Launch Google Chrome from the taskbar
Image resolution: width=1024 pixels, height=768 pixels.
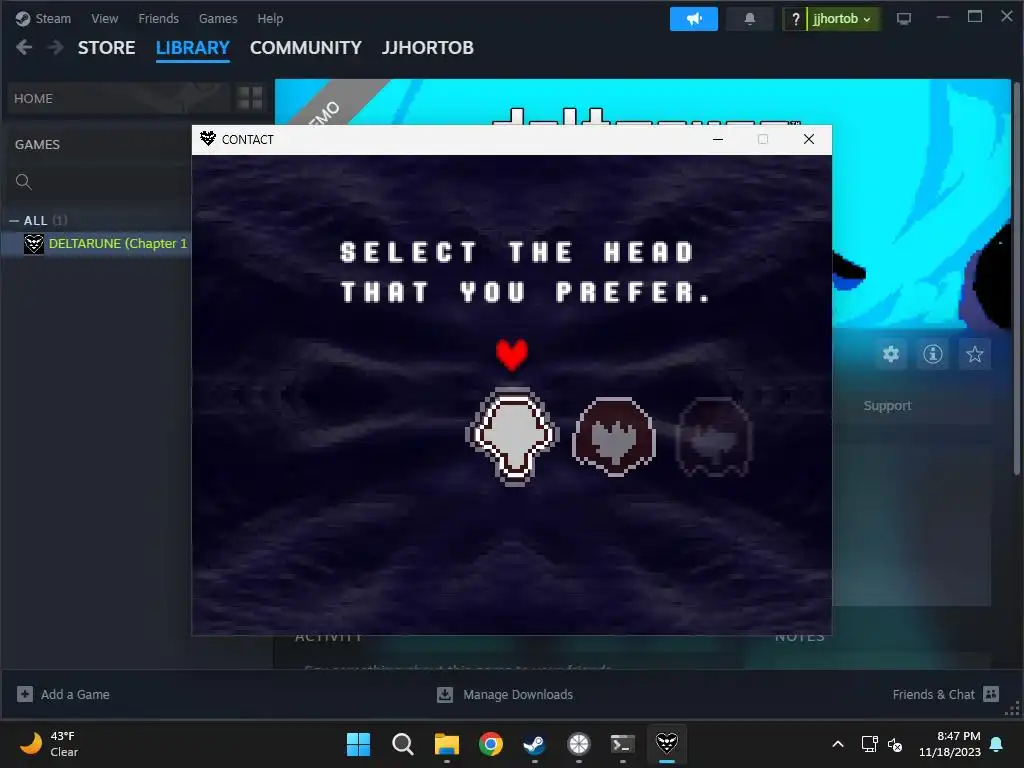click(490, 744)
